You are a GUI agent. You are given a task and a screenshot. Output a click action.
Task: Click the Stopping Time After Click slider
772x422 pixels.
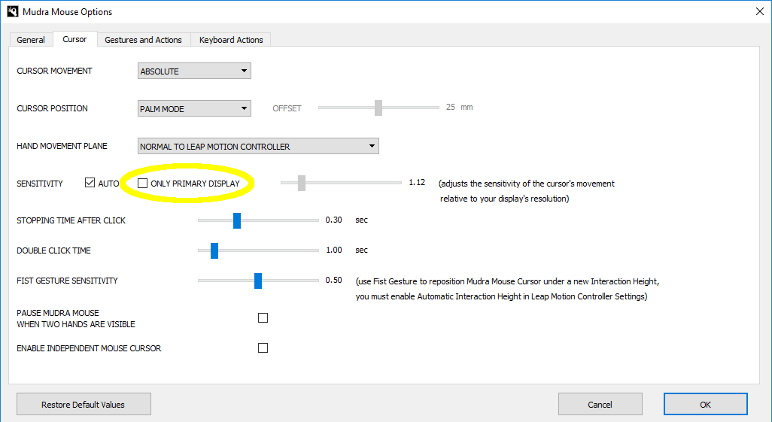(x=237, y=221)
